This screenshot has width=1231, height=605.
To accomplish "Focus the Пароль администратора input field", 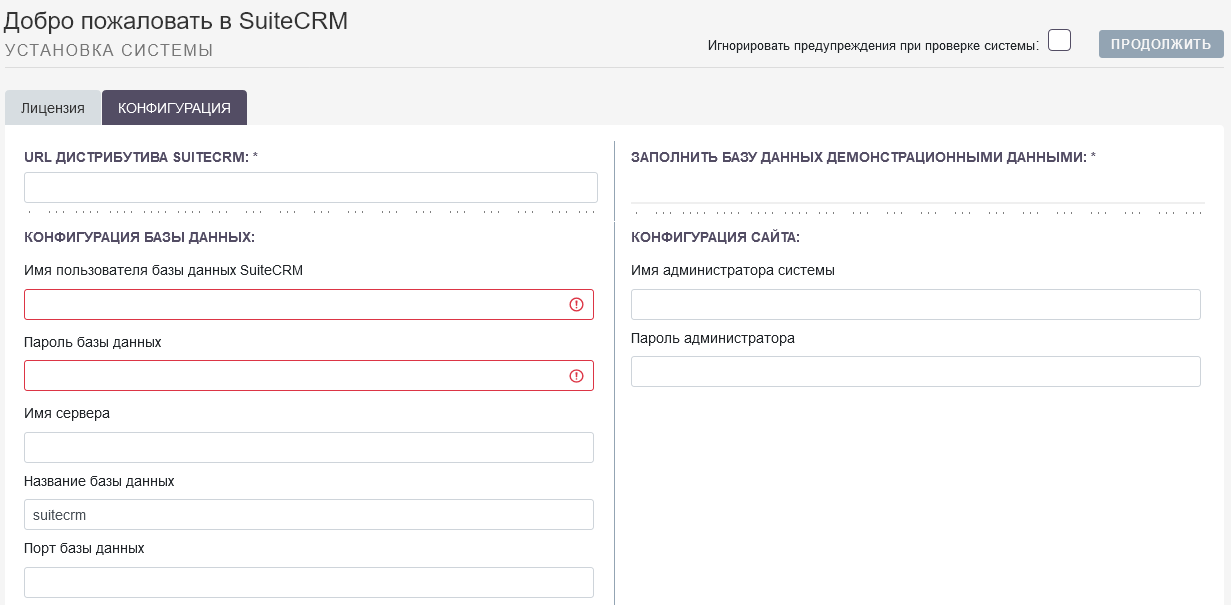I will 915,371.
